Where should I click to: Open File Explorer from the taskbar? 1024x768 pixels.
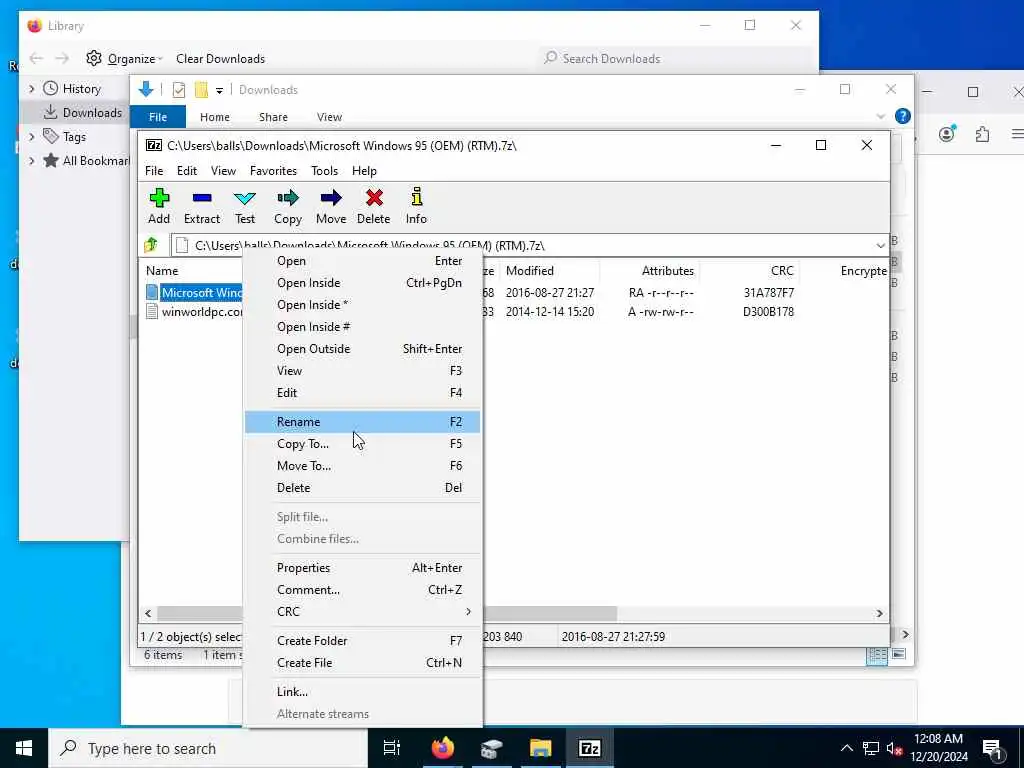pyautogui.click(x=541, y=748)
